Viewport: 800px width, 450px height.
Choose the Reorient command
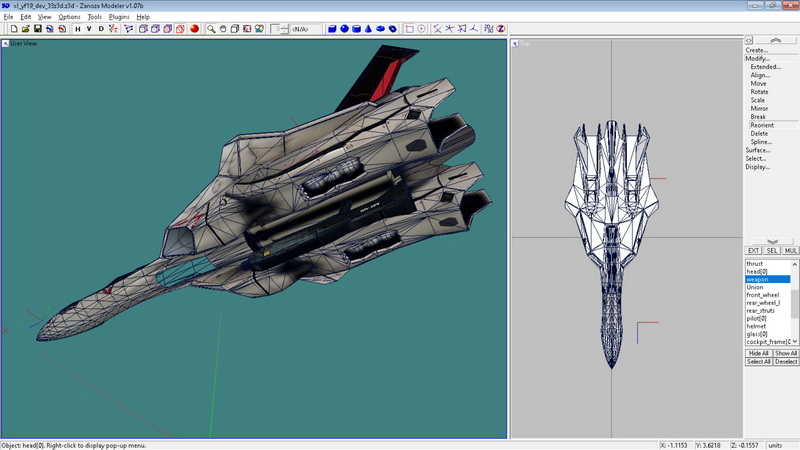point(762,125)
